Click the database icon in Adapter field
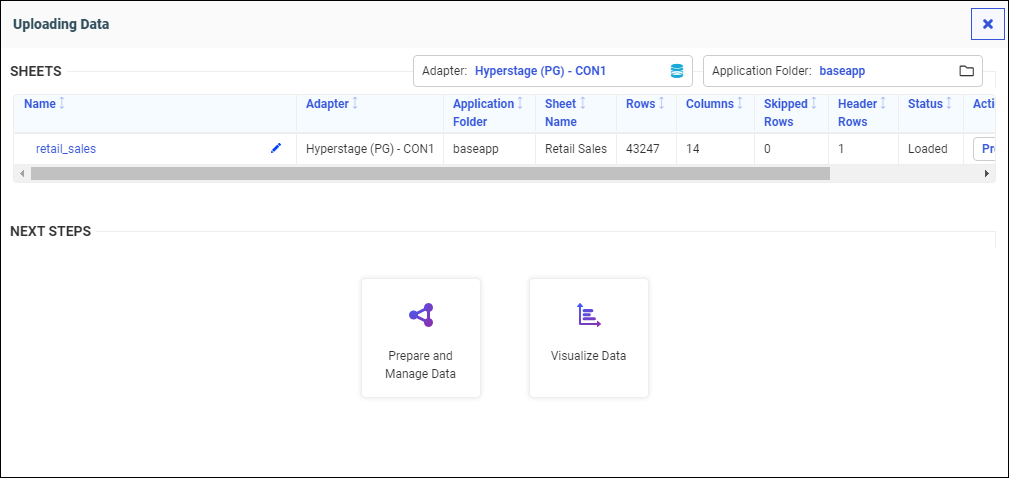The image size is (1009, 478). pyautogui.click(x=677, y=71)
